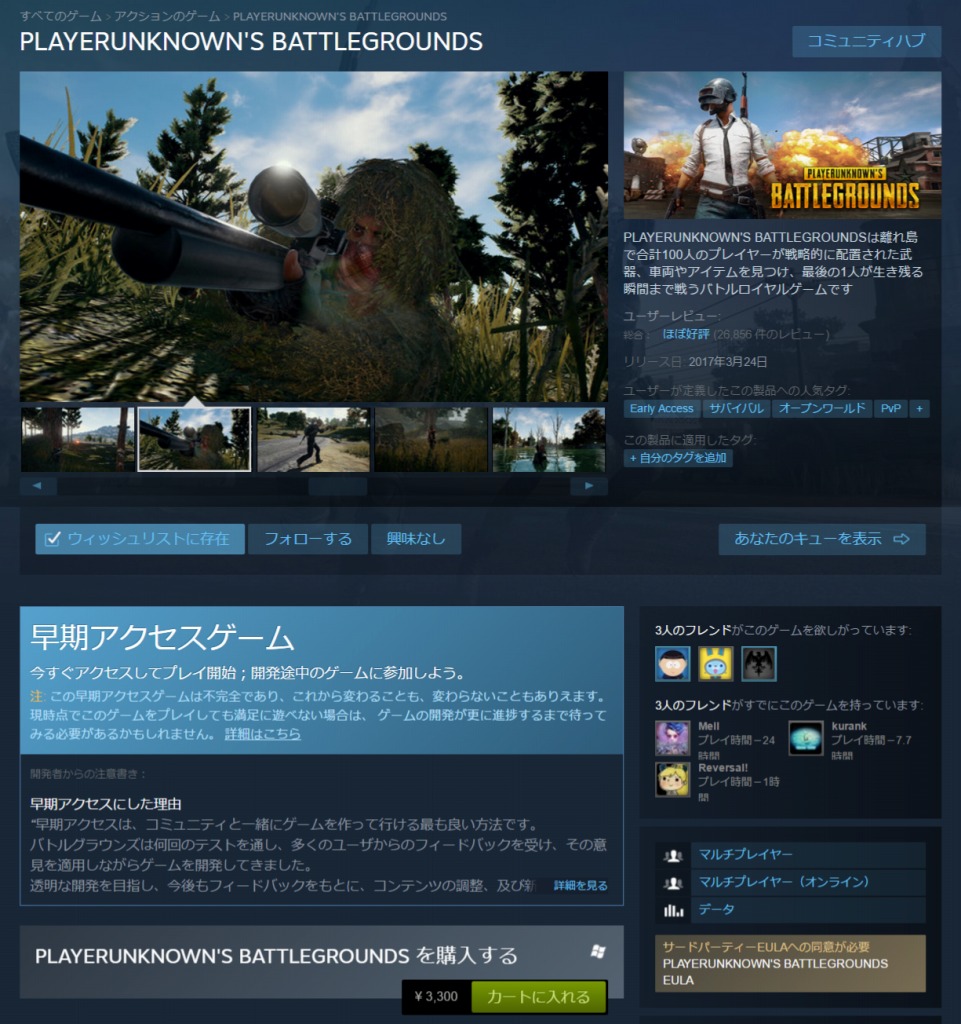Open Reversal!'s friend avatar
Viewport: 961px width, 1024px height.
pos(672,780)
